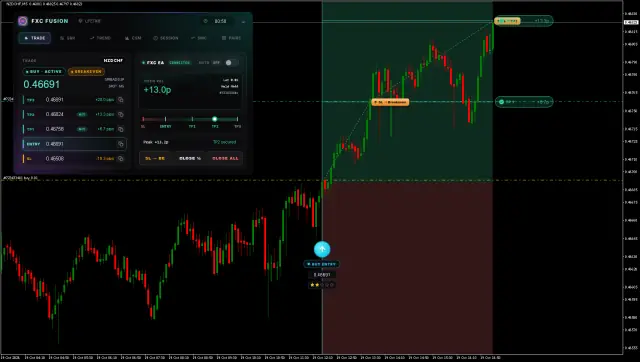
Task: Open the SESSION tab
Action: 166,38
